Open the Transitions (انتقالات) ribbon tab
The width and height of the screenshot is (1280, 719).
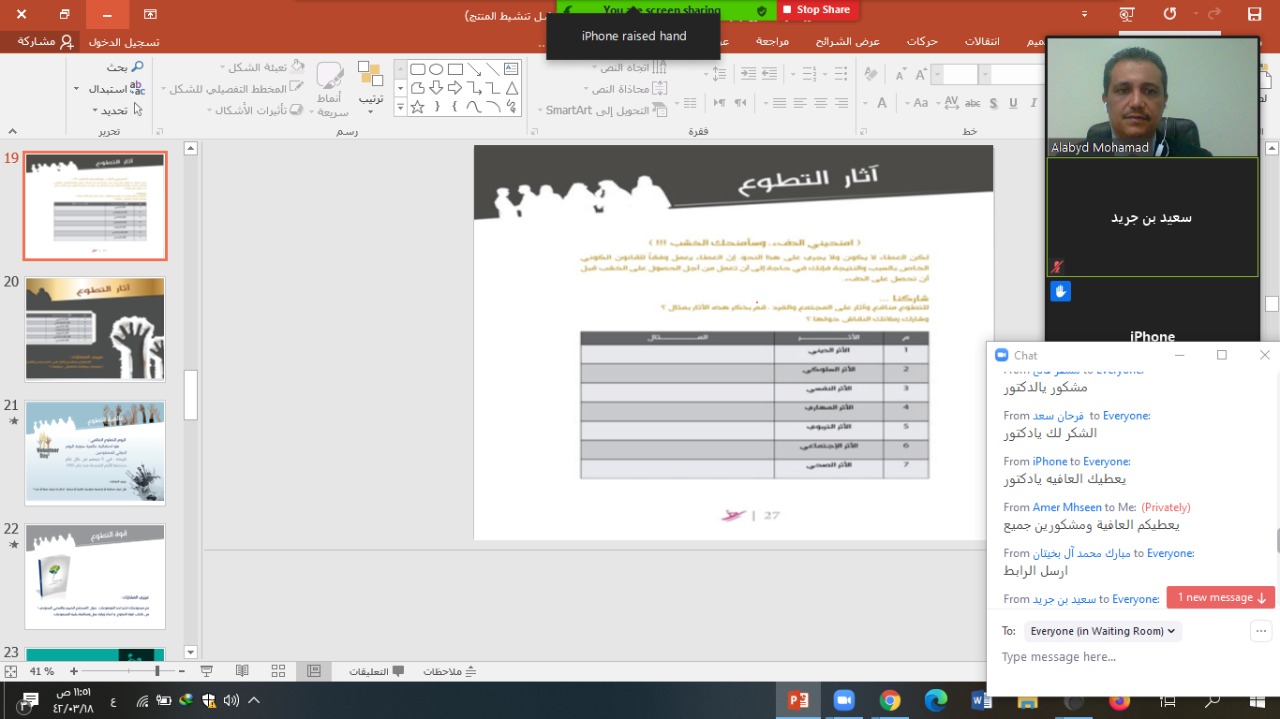(988, 41)
